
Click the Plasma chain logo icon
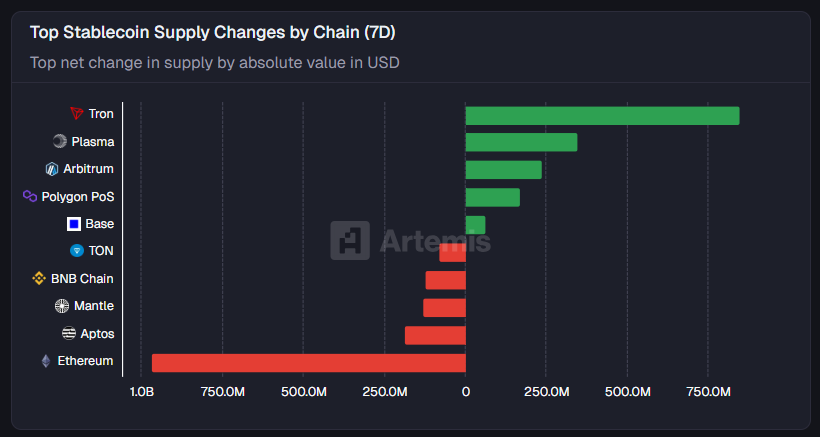click(x=59, y=142)
